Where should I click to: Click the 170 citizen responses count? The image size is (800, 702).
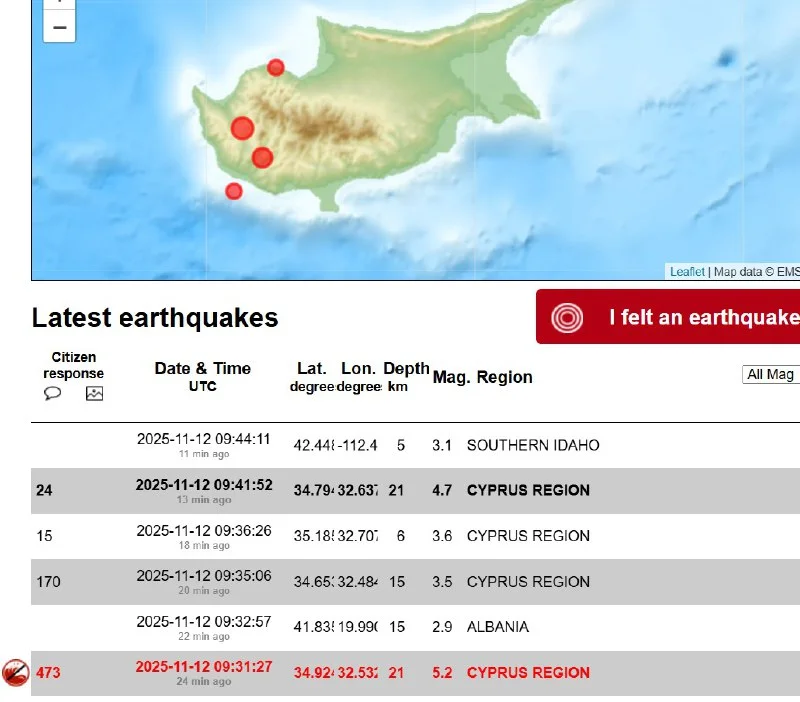[x=48, y=582]
